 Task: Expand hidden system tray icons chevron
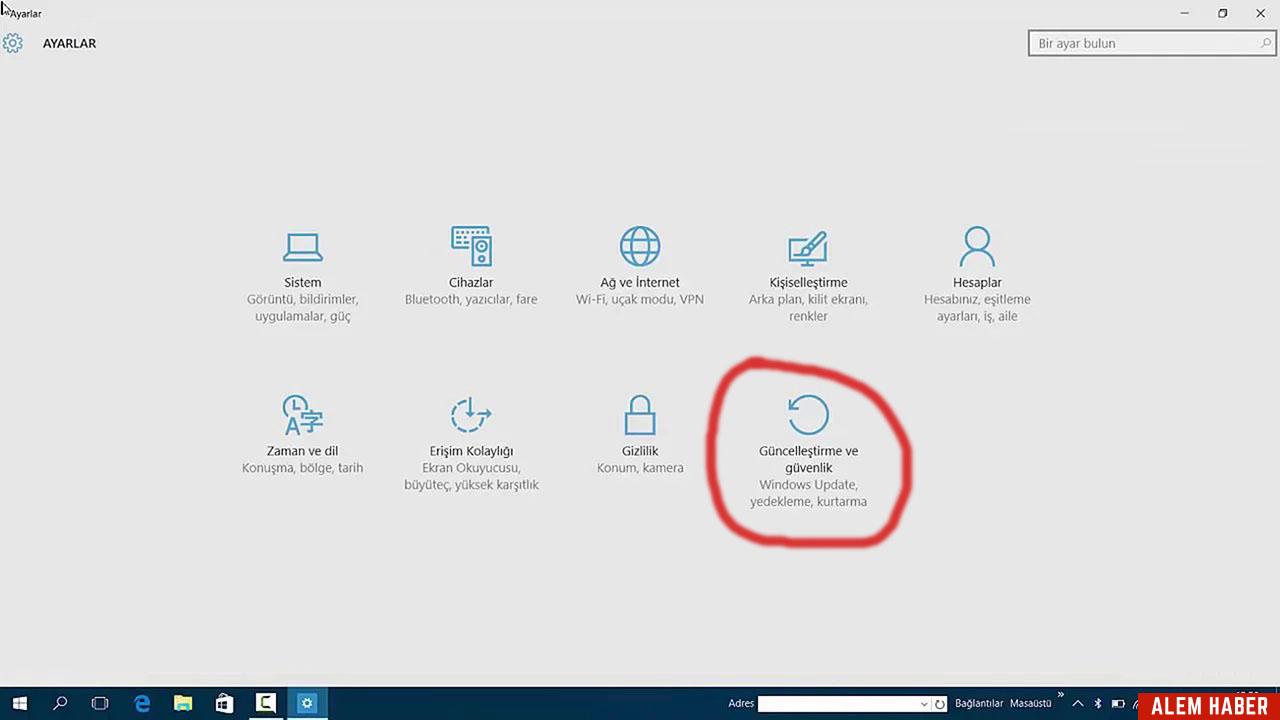pos(1078,703)
